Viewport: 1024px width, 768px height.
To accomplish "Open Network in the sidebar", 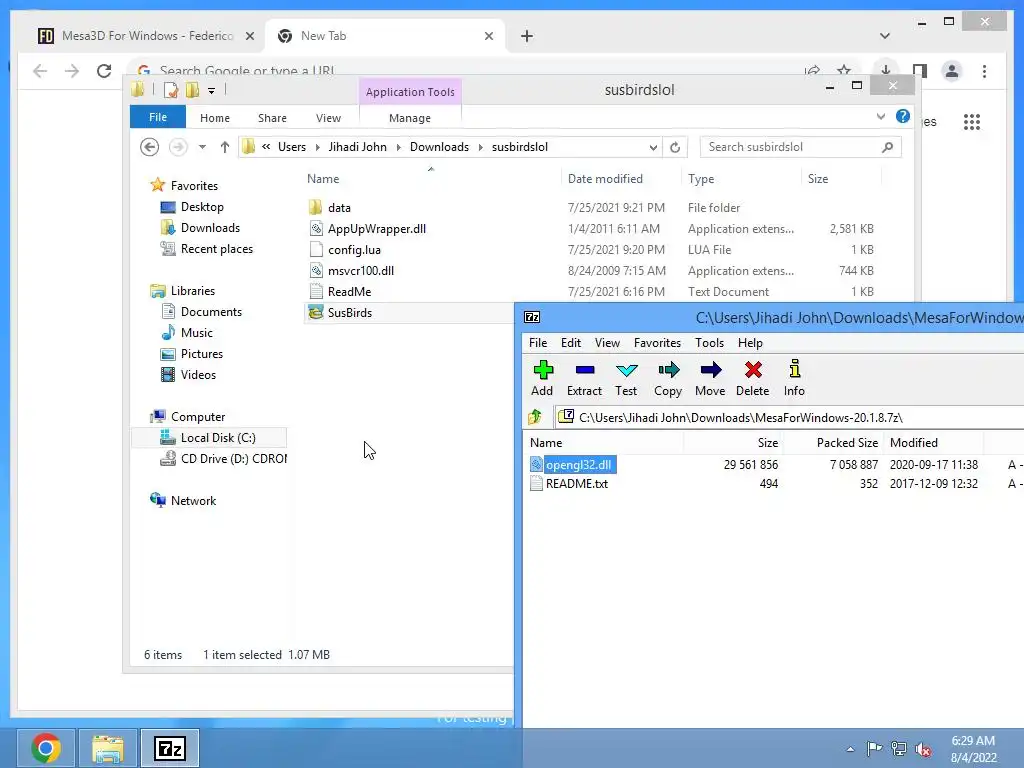I will coord(193,501).
